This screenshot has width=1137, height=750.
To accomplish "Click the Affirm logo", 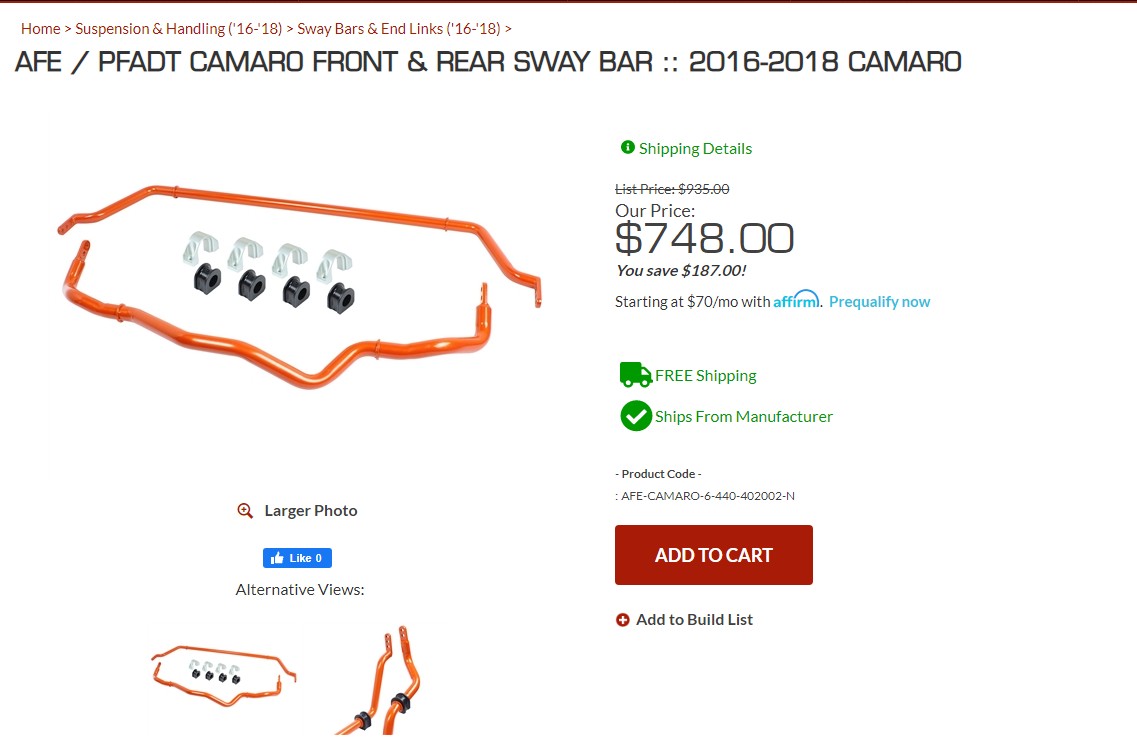I will pyautogui.click(x=796, y=300).
